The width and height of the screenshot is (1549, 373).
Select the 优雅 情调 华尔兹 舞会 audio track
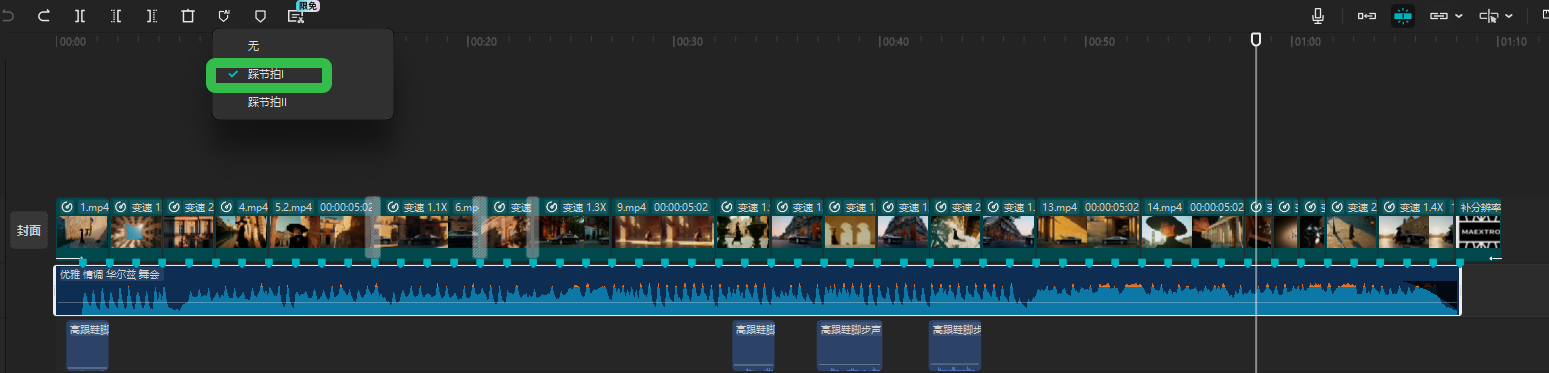757,290
